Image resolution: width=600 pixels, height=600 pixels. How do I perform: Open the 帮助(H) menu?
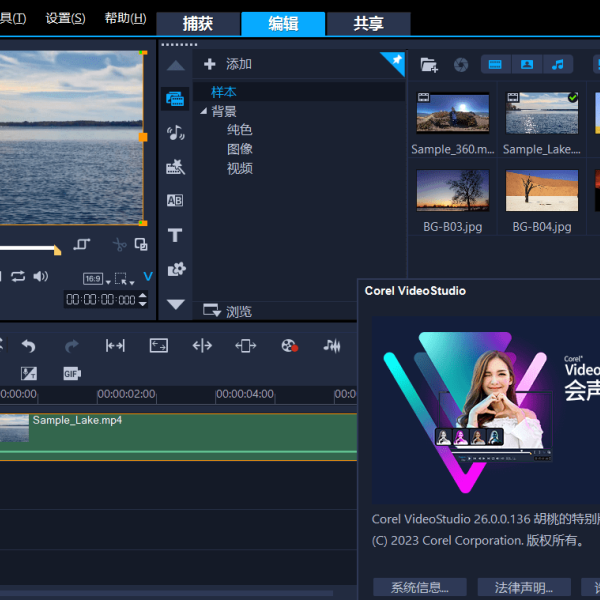click(126, 18)
